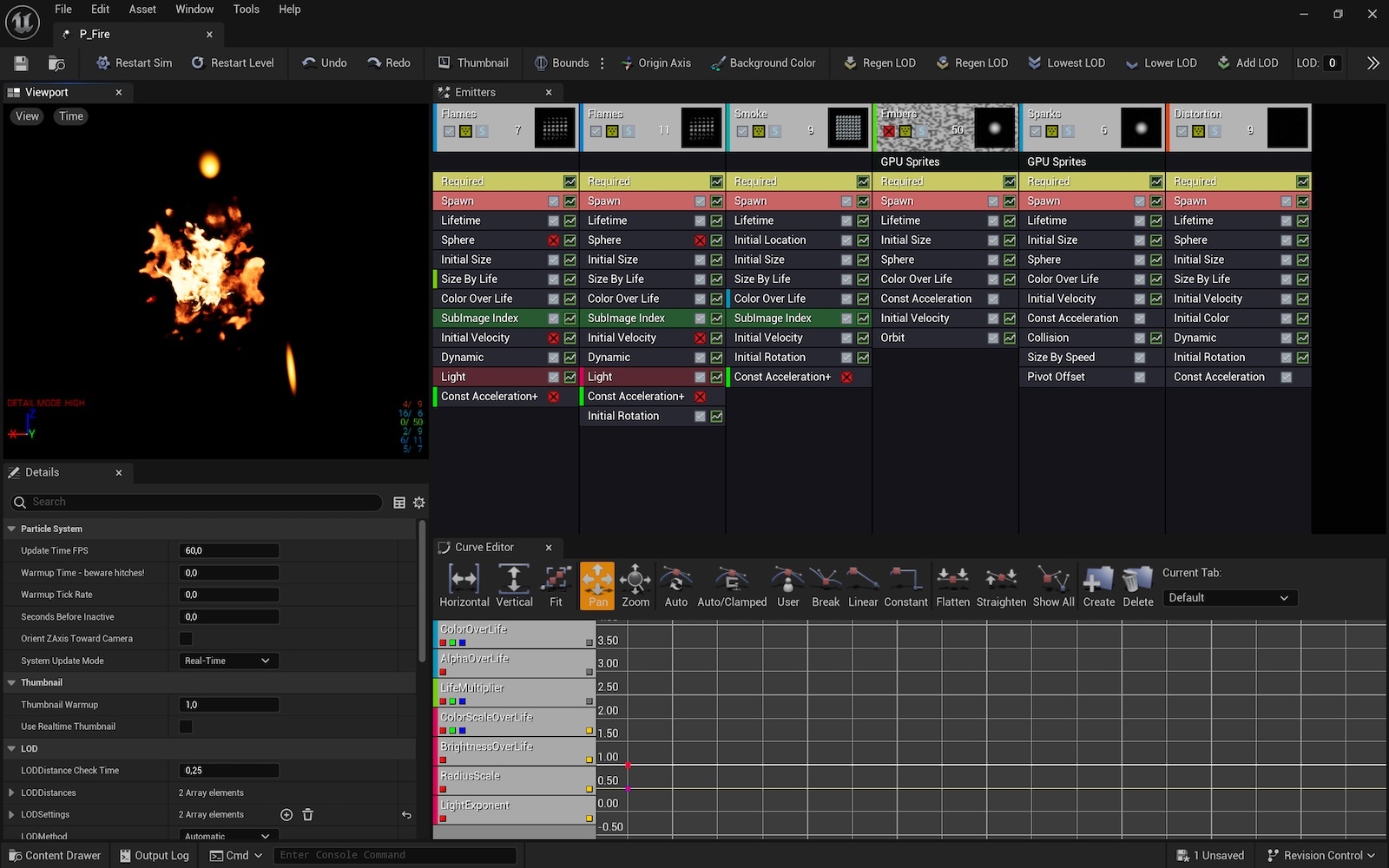Click the Add LOD toolbar icon

pyautogui.click(x=1223, y=62)
